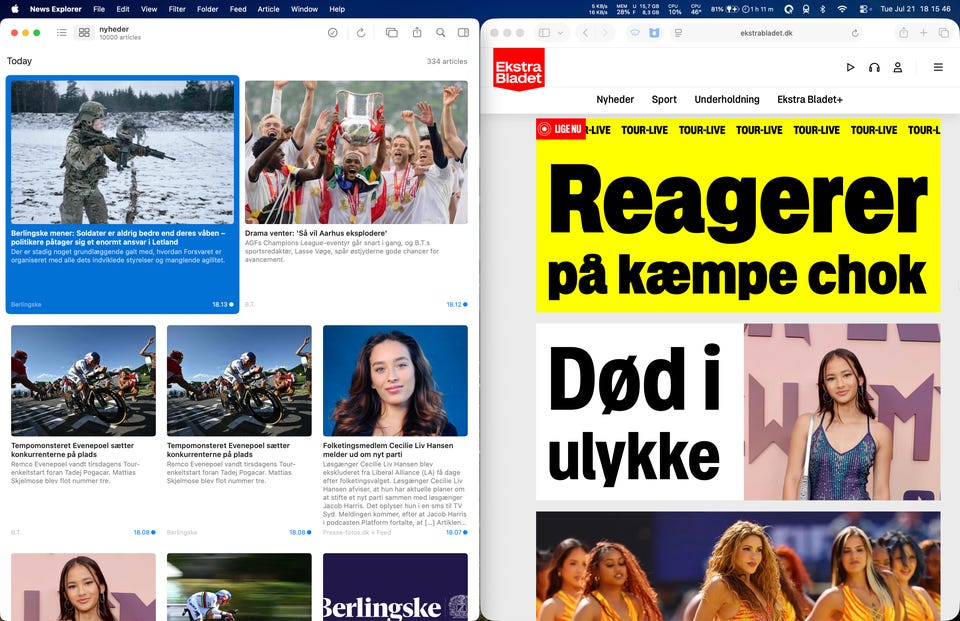Reload the ekstrabladet.dk page
The width and height of the screenshot is (960, 621).
[x=855, y=33]
